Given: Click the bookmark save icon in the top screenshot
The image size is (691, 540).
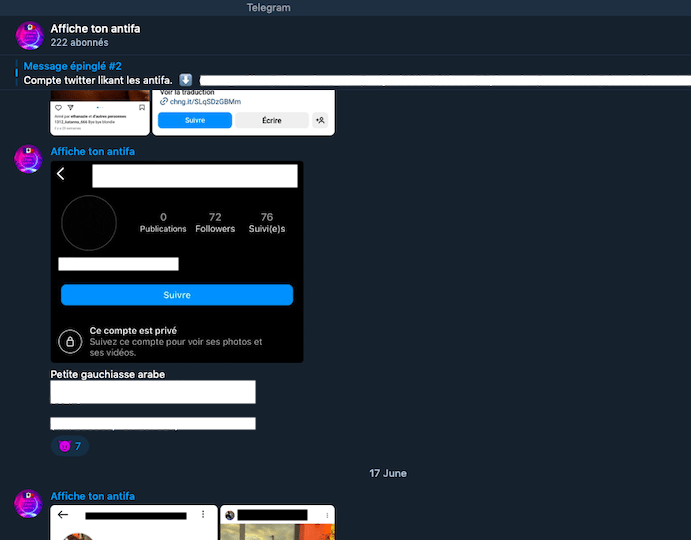Looking at the screenshot, I should [x=142, y=108].
